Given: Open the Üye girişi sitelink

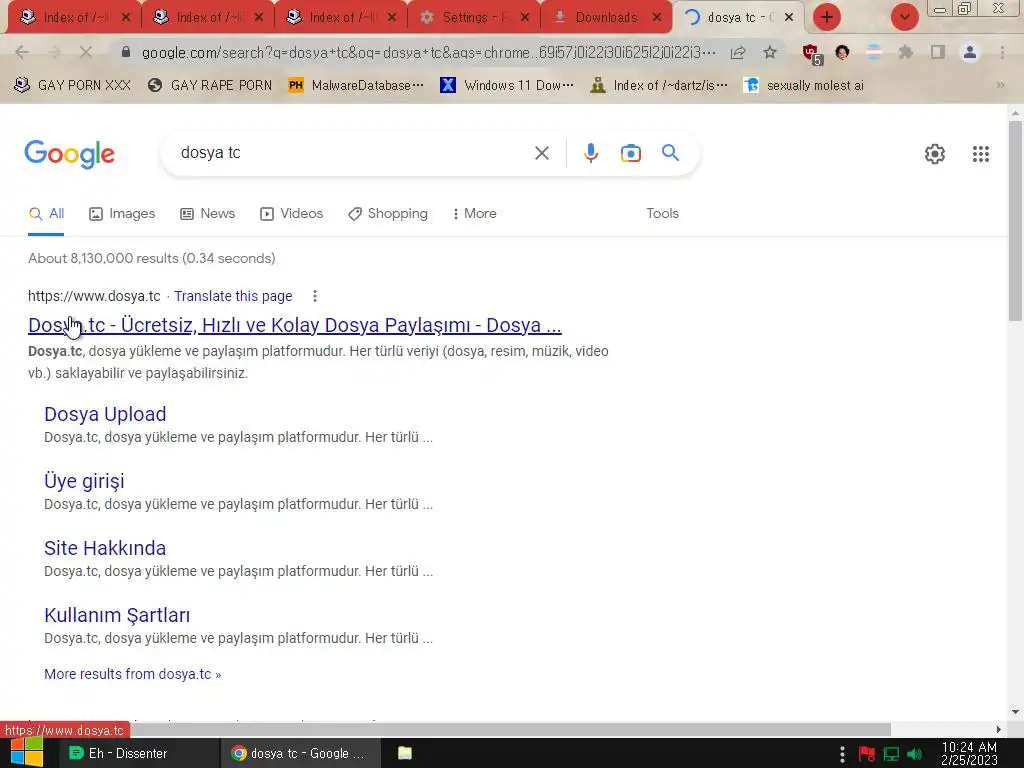Looking at the screenshot, I should coord(84,481).
